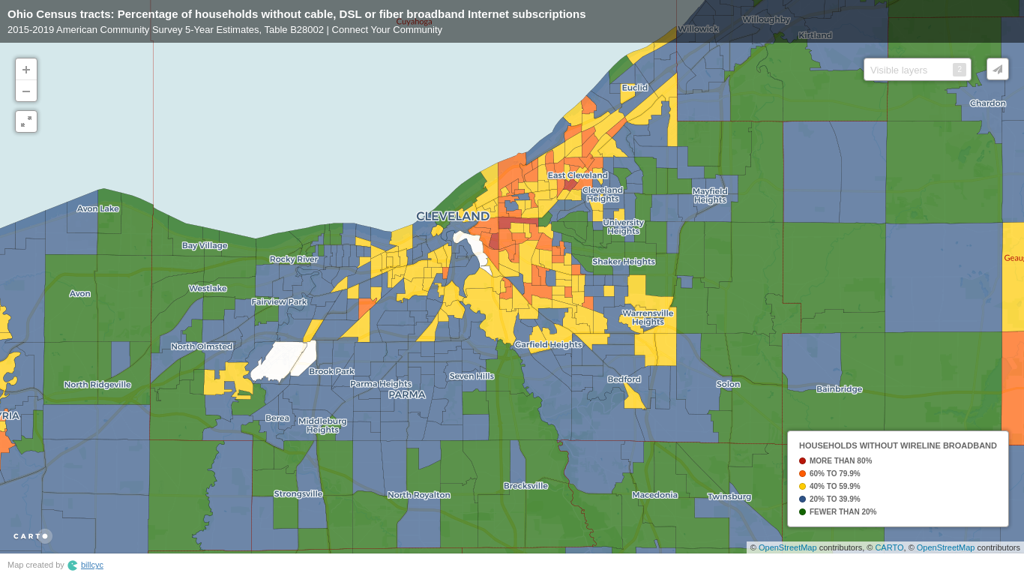1024x576 pixels.
Task: Click the orange '60% to 79.9%' legend dot
Action: pyautogui.click(x=802, y=474)
